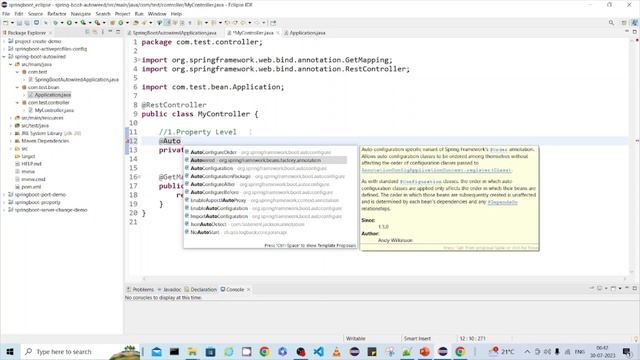Click AnnotationConfigApplicationContext register link
The width and height of the screenshot is (640, 360).
[x=436, y=171]
